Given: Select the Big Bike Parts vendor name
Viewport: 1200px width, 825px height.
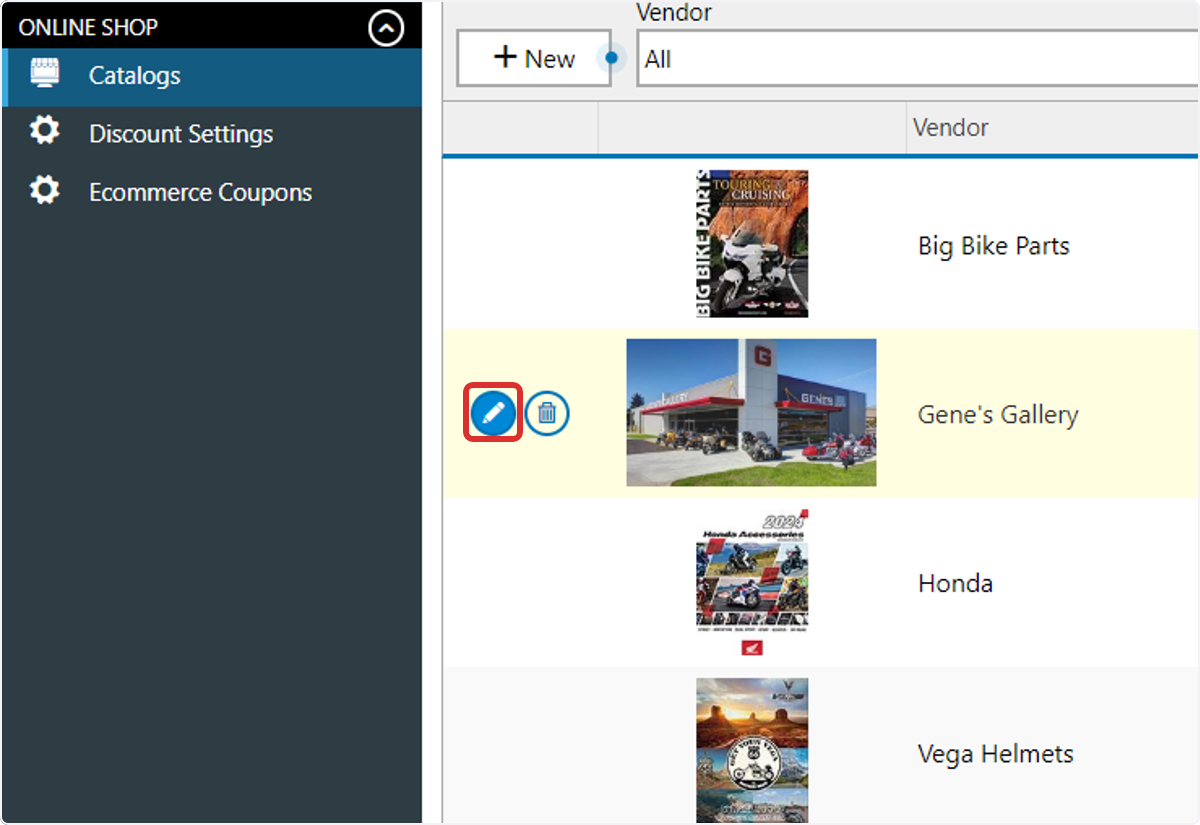Looking at the screenshot, I should 994,246.
